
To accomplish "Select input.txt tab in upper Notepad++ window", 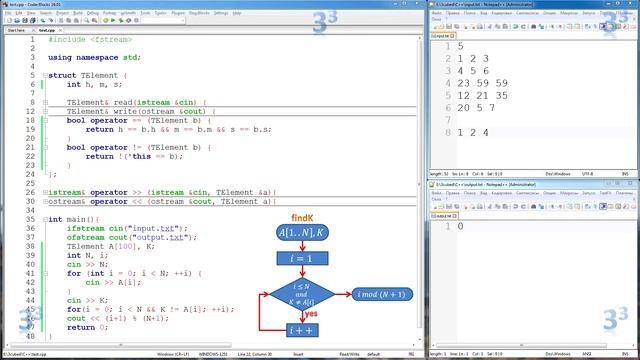I will click(442, 36).
